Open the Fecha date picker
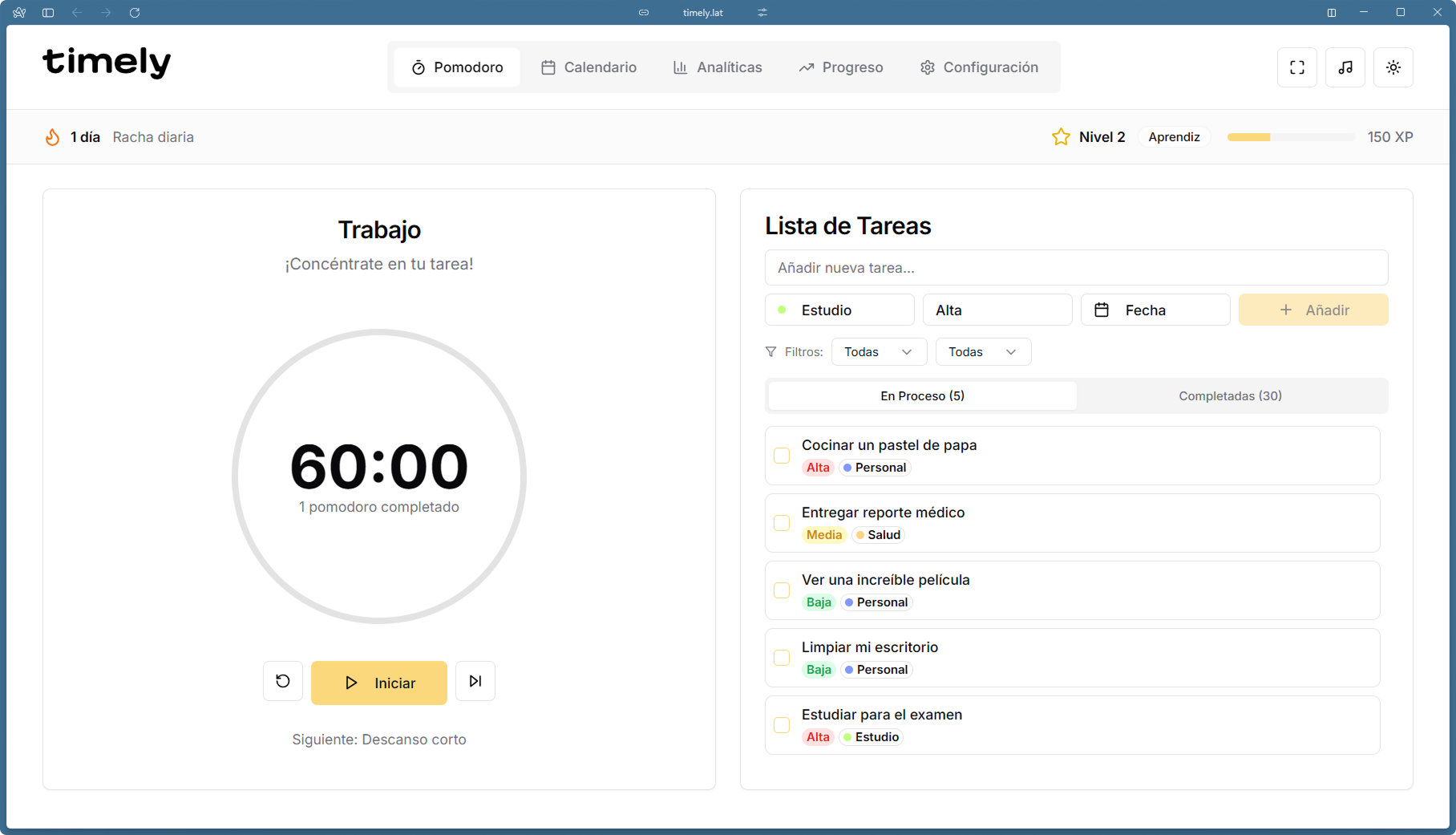The height and width of the screenshot is (835, 1456). click(1155, 310)
